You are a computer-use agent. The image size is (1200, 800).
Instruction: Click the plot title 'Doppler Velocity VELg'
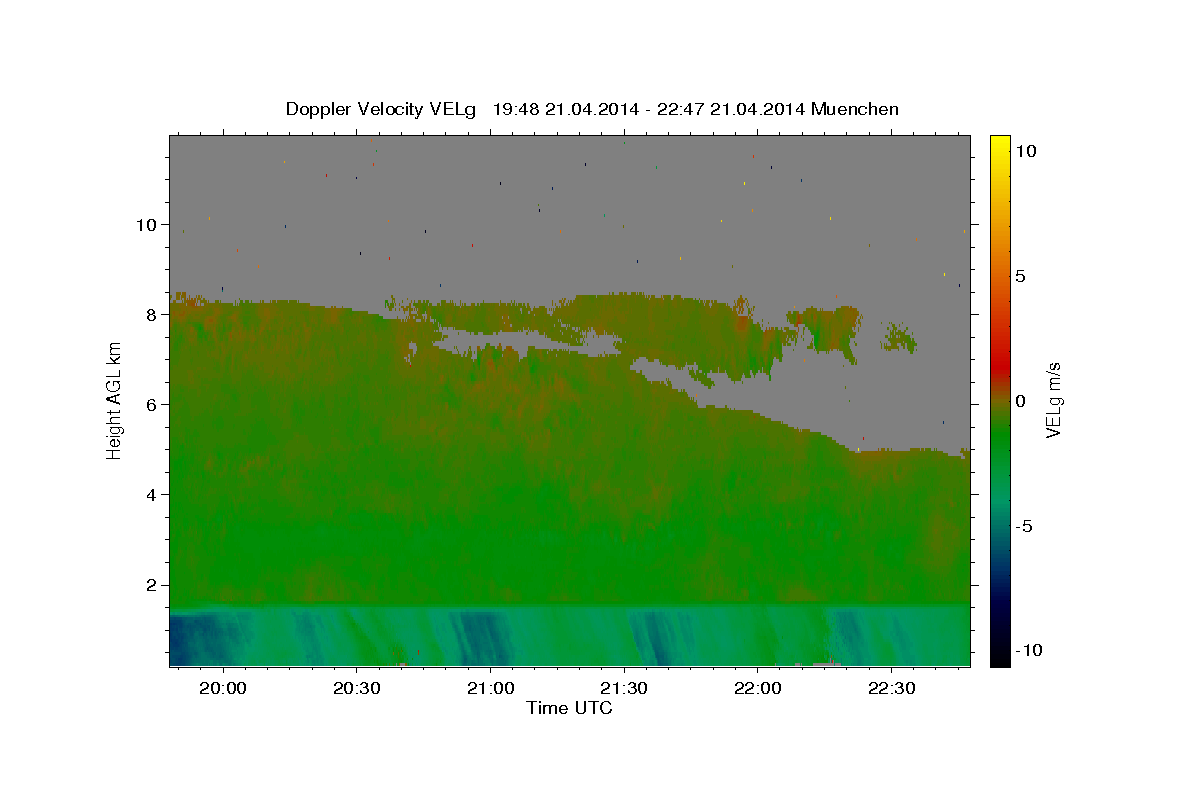coord(381,109)
